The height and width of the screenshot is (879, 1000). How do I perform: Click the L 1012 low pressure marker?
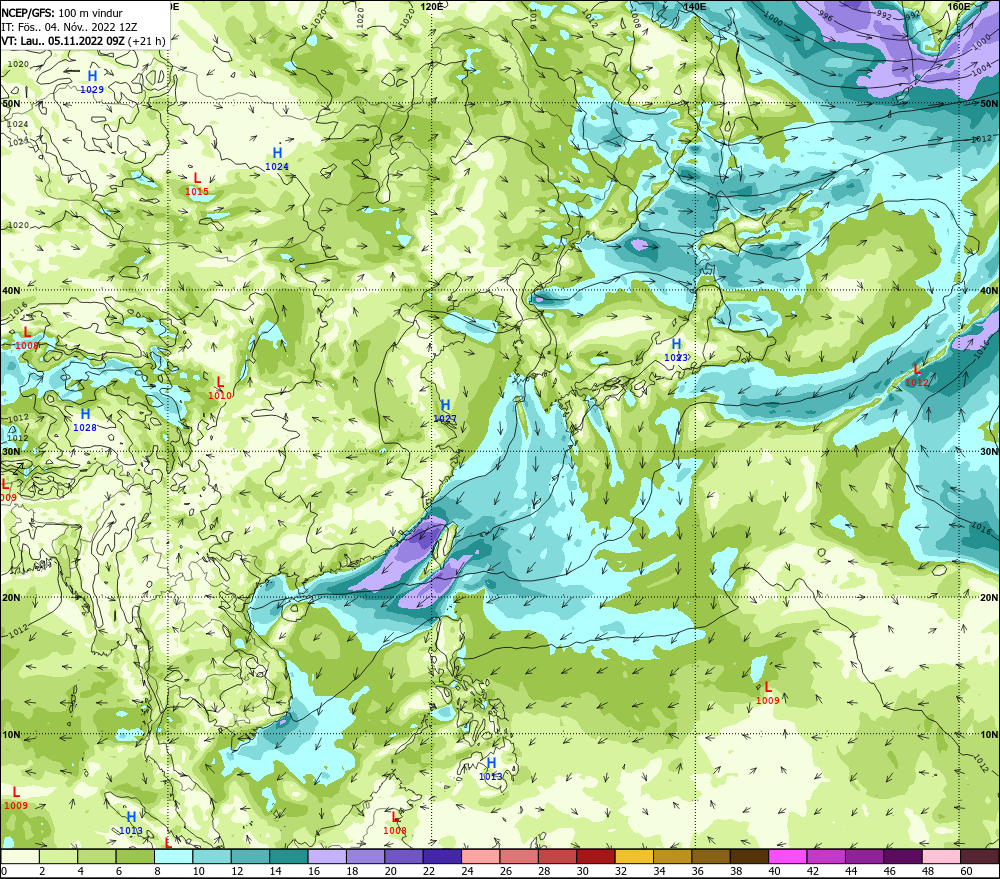(x=917, y=375)
